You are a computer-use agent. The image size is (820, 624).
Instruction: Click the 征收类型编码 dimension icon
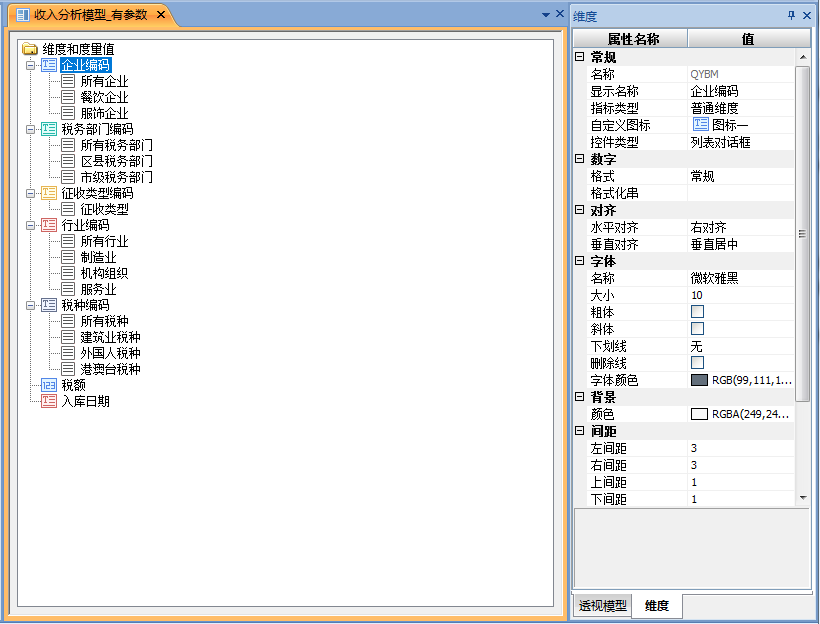[49, 193]
